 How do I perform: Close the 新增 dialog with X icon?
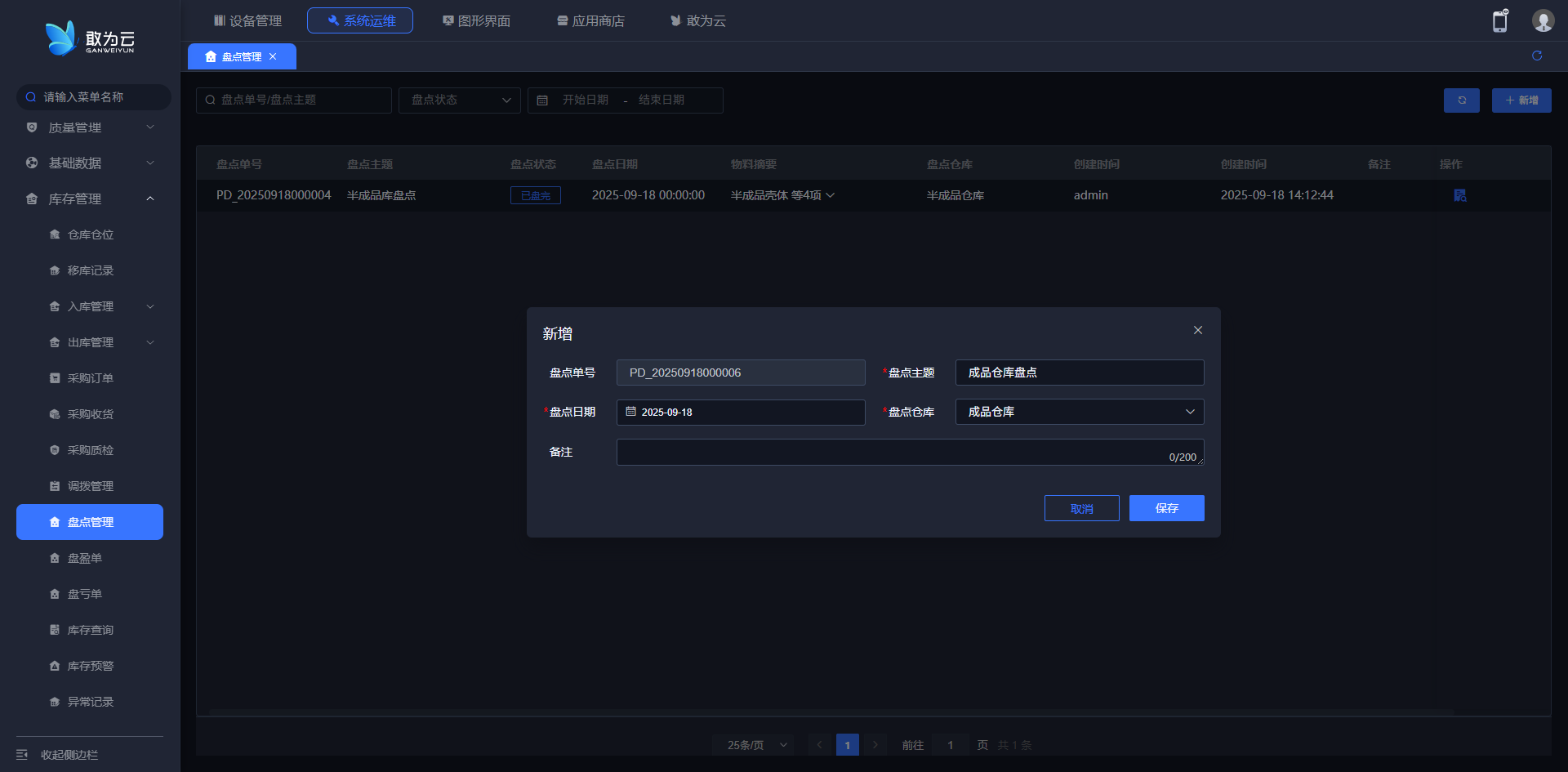(1197, 330)
